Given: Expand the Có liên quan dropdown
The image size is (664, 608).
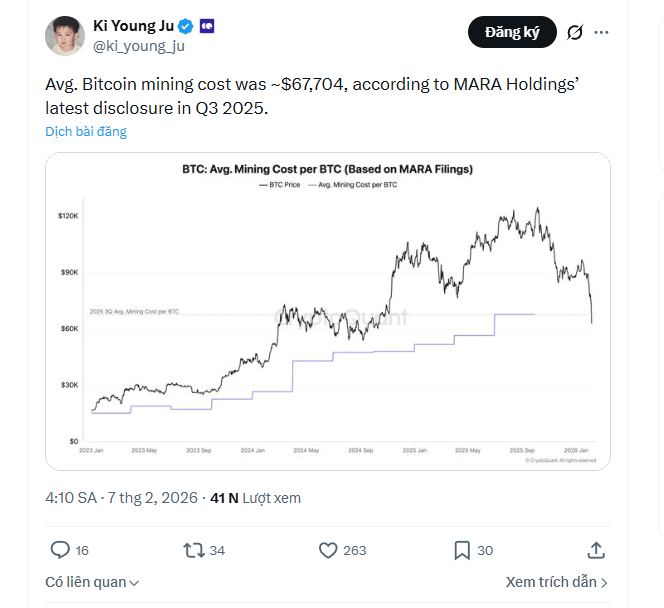Looking at the screenshot, I should coord(92,582).
